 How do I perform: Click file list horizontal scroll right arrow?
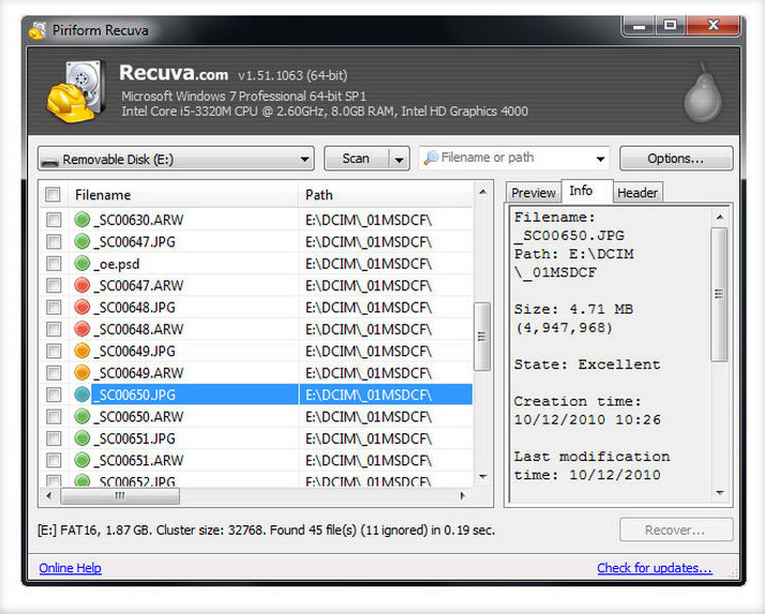(463, 496)
